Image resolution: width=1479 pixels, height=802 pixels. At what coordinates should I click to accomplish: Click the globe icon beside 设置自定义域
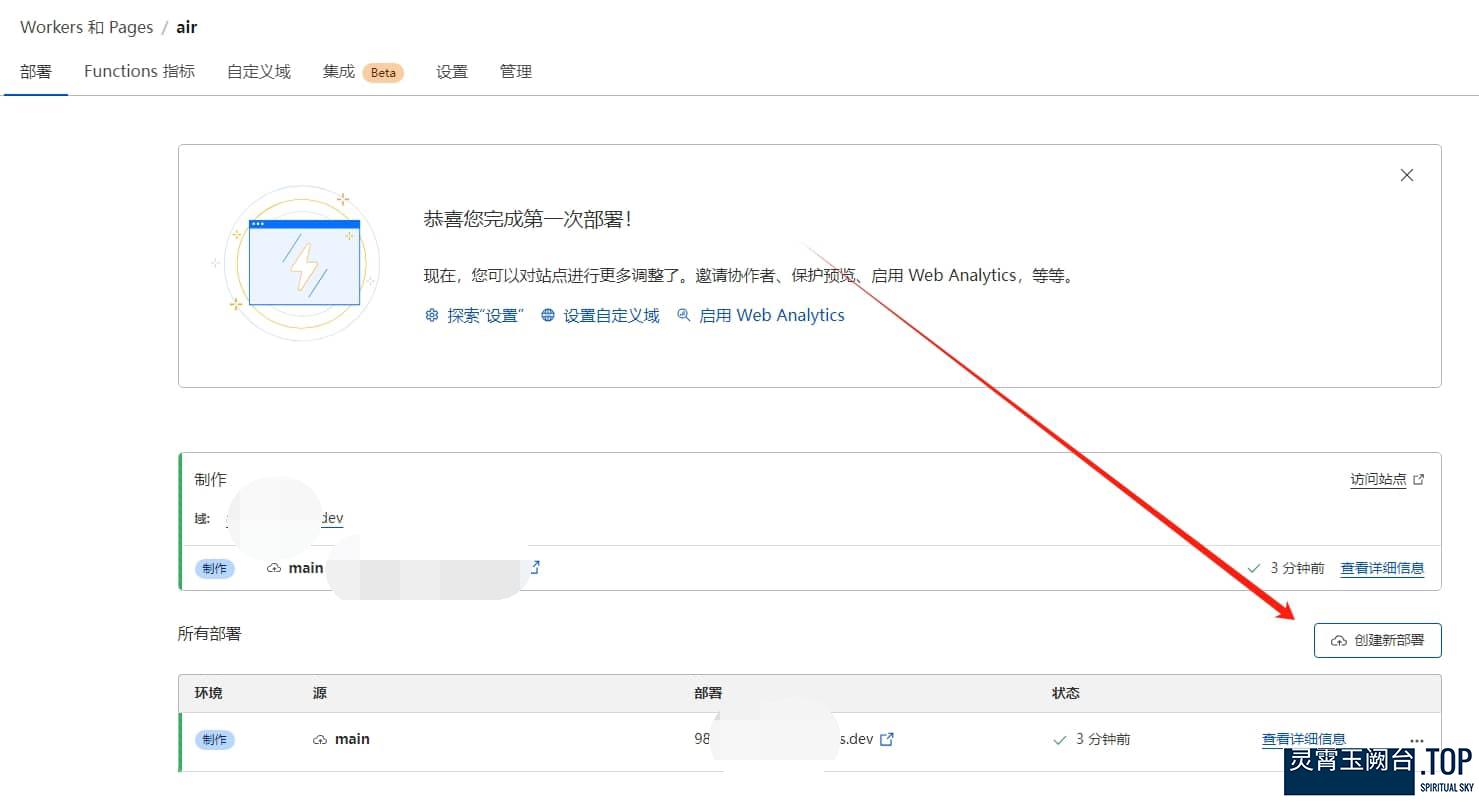548,315
